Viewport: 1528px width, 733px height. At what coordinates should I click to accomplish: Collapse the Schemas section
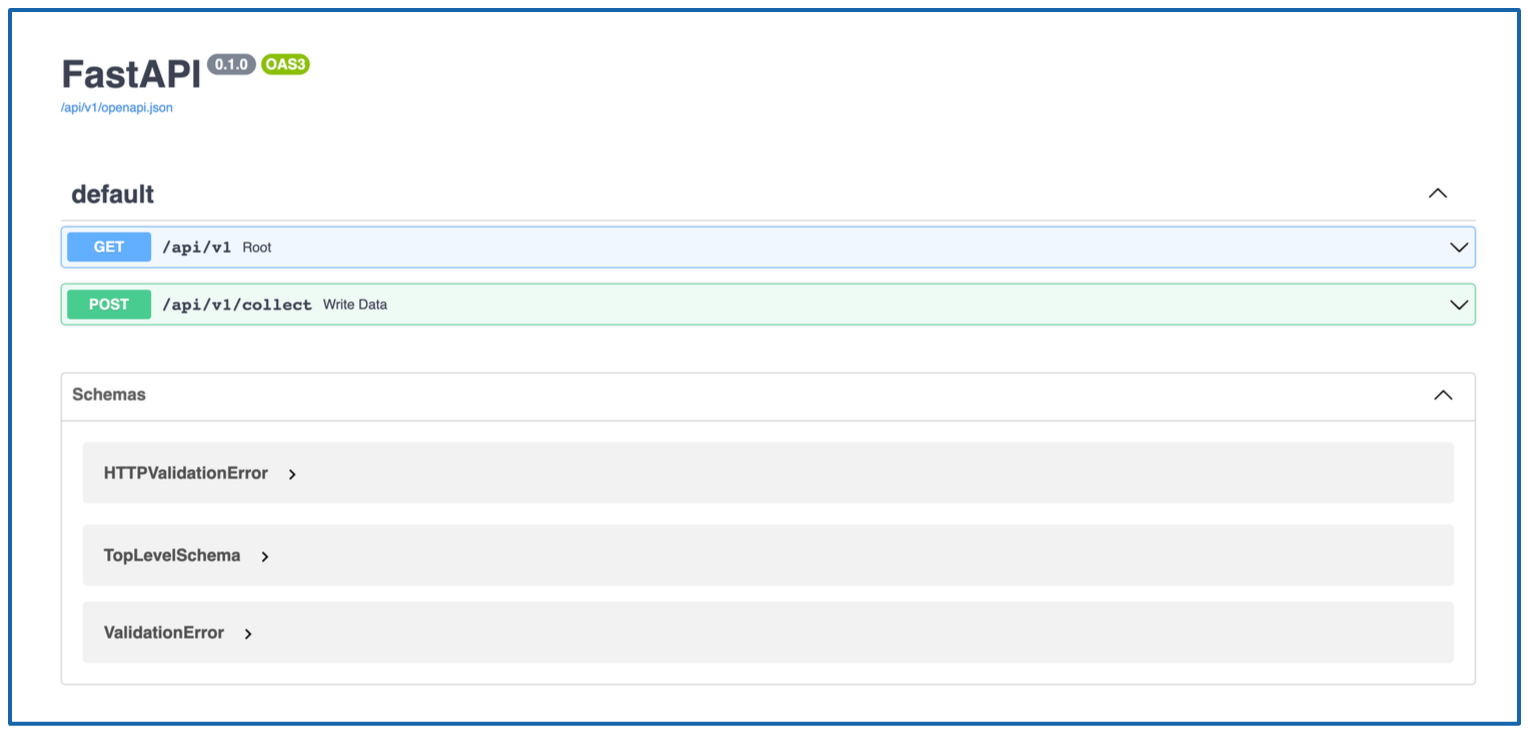1443,395
